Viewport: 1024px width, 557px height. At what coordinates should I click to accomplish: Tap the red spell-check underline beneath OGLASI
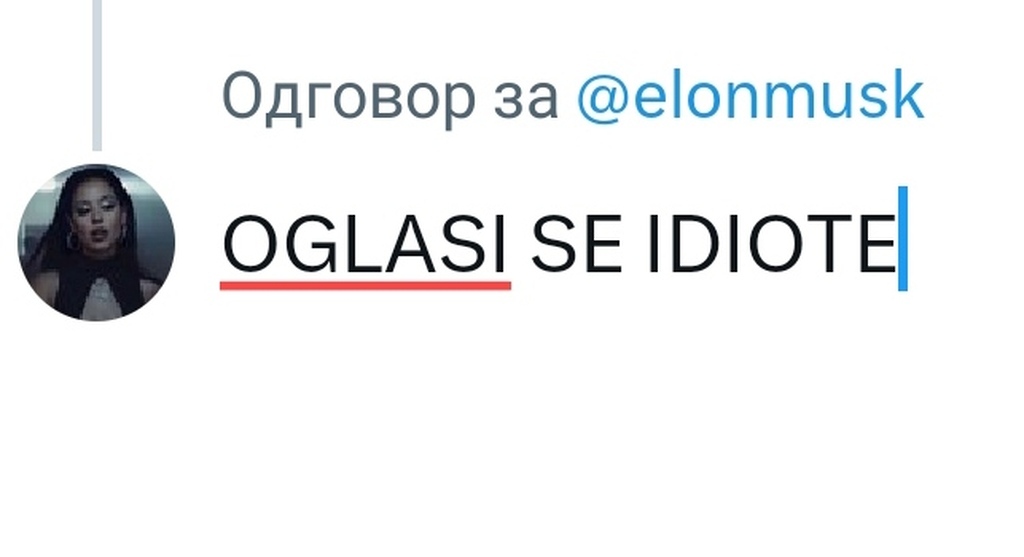366,285
